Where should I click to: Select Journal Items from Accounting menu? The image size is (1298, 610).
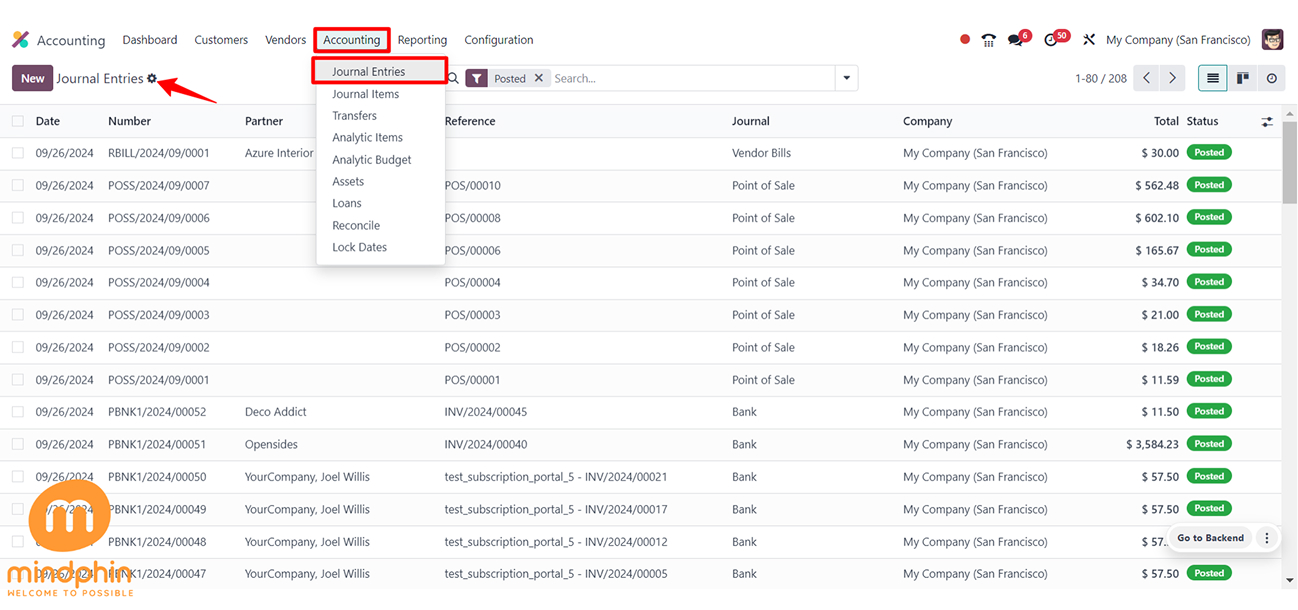pyautogui.click(x=365, y=94)
